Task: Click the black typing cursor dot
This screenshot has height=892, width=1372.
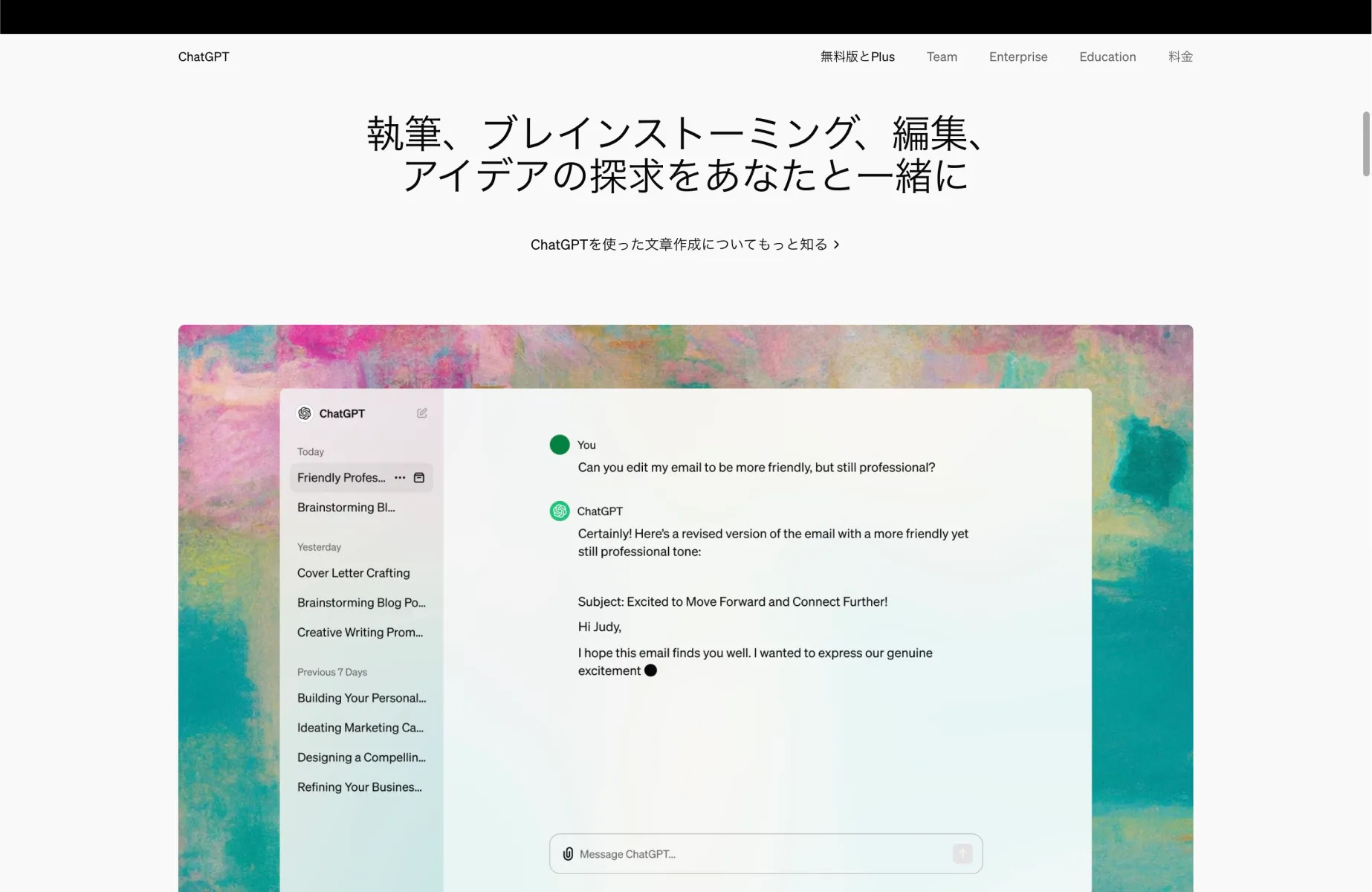Action: click(x=650, y=670)
